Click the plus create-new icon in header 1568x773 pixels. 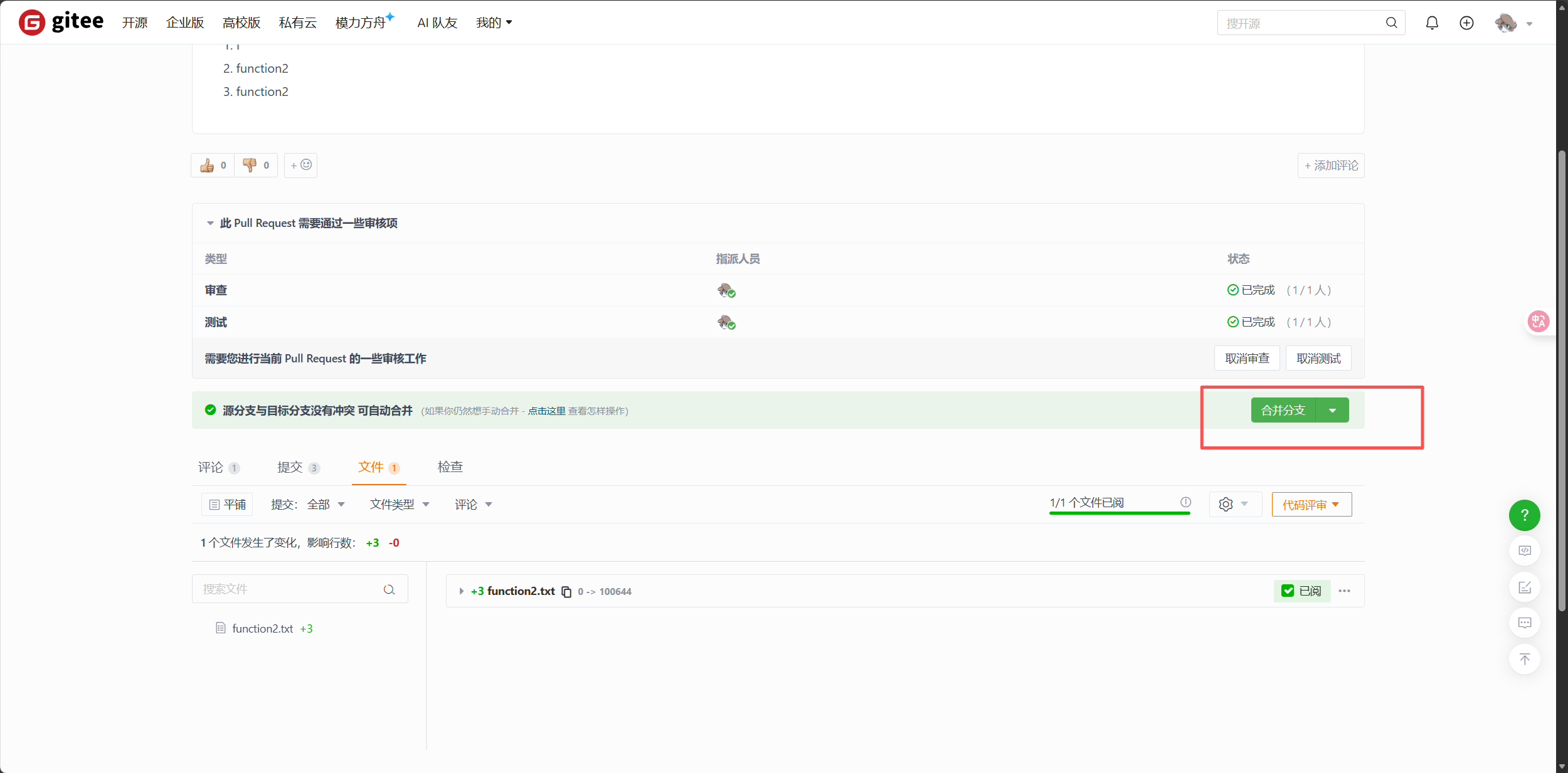(1466, 23)
